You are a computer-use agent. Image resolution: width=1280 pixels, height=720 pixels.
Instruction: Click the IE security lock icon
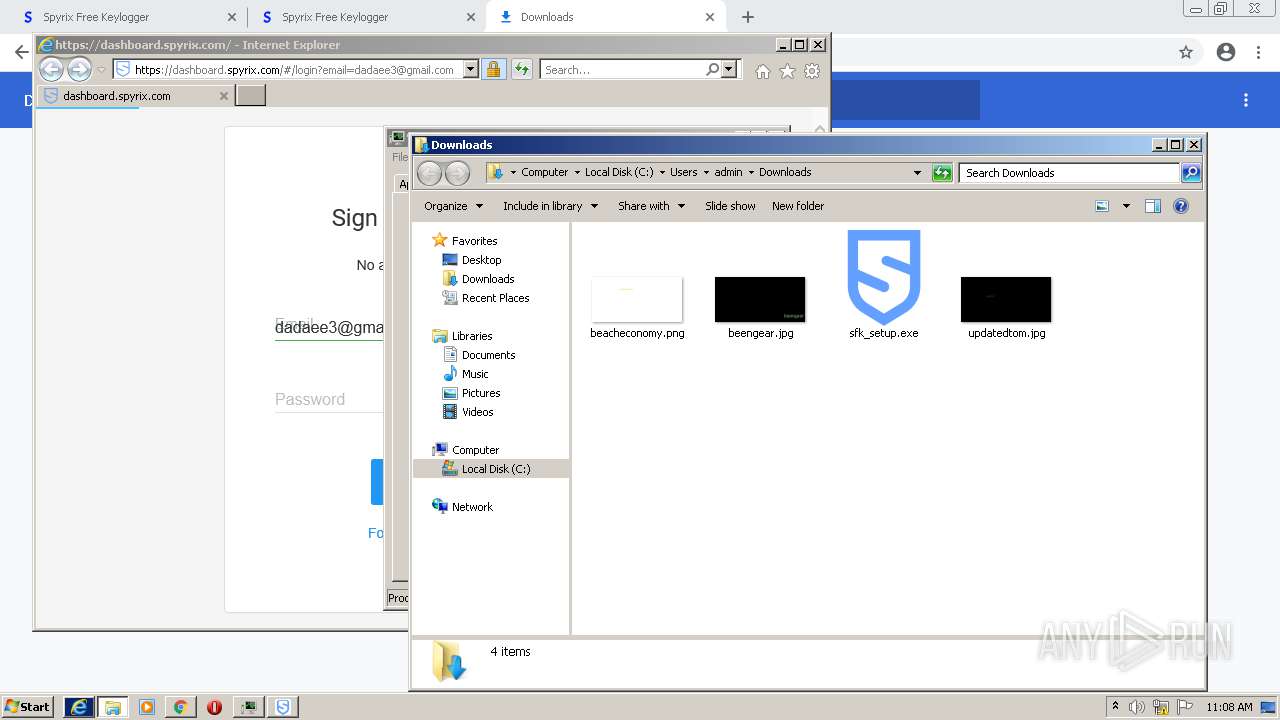(493, 70)
